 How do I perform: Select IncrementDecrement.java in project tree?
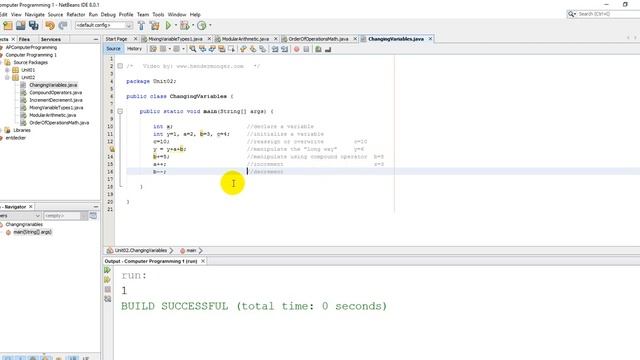[56, 100]
